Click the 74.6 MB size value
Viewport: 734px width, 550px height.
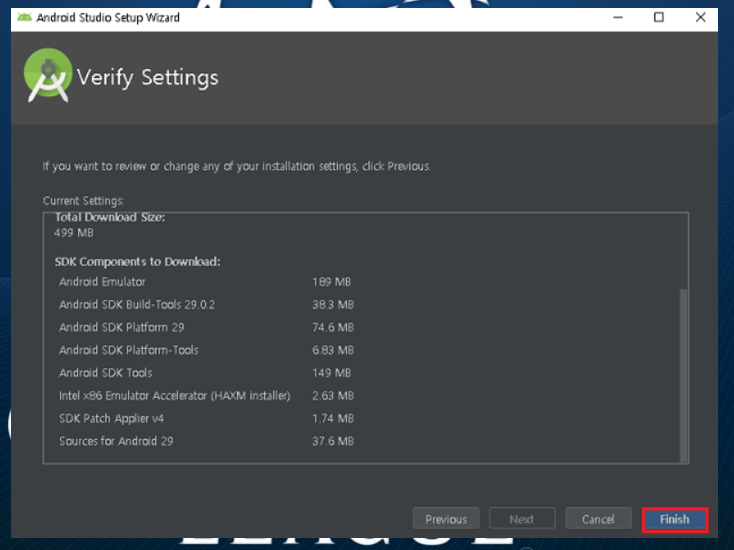pos(333,327)
